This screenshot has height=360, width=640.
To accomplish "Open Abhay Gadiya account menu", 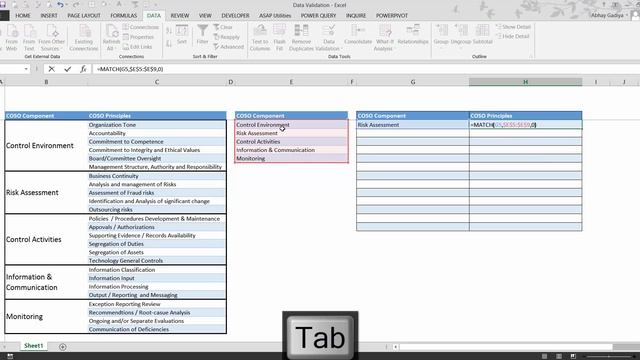I will pos(609,15).
